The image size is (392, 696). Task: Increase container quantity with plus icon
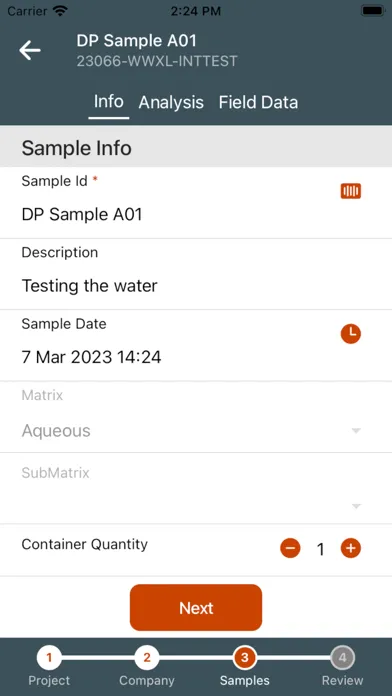pos(351,548)
